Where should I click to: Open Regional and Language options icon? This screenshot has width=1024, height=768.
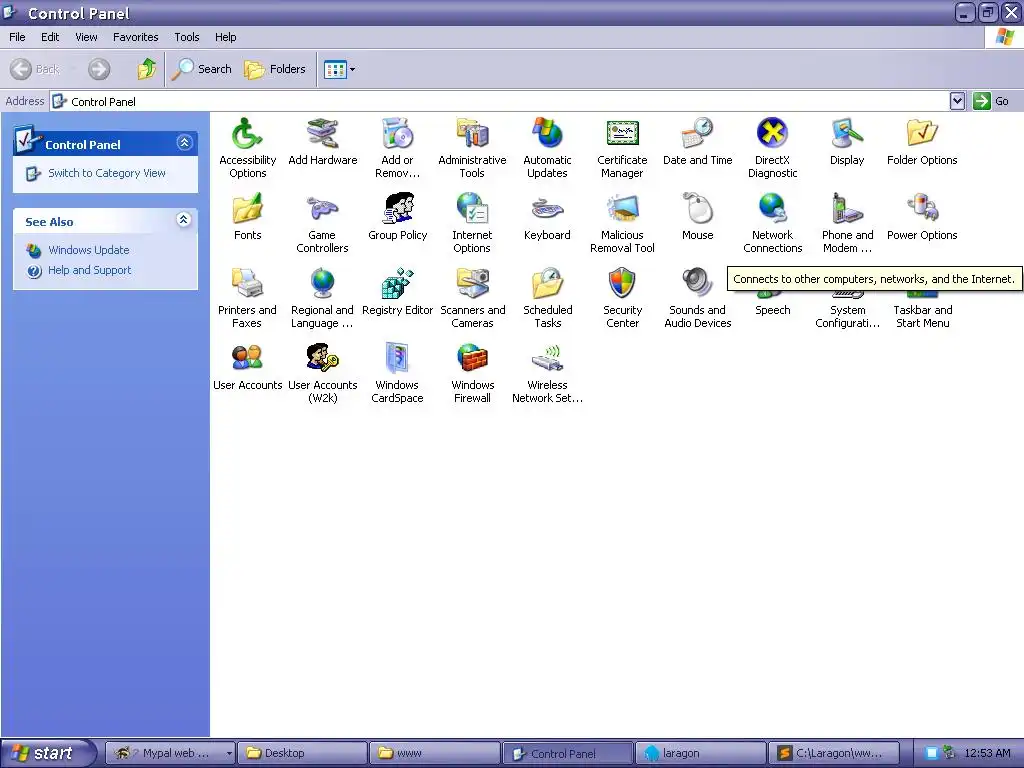(x=323, y=284)
